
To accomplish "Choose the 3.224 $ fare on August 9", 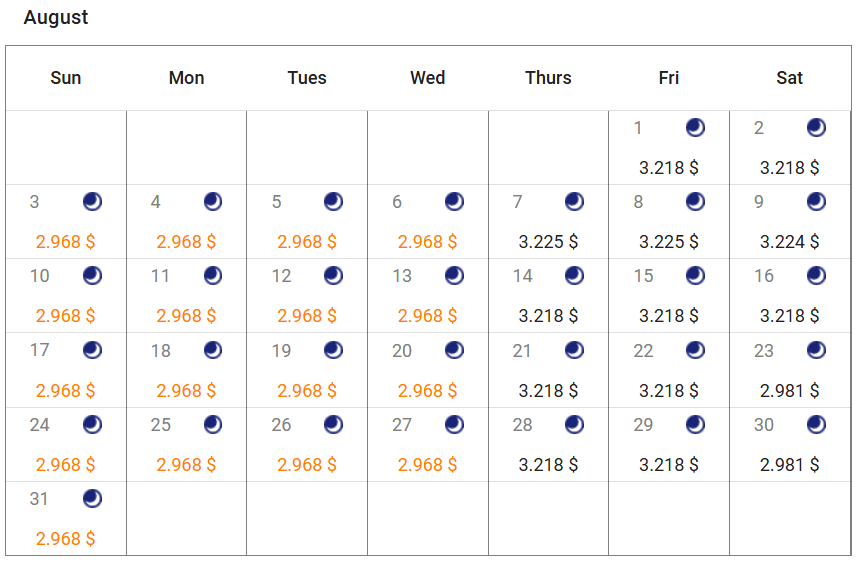I will point(789,242).
